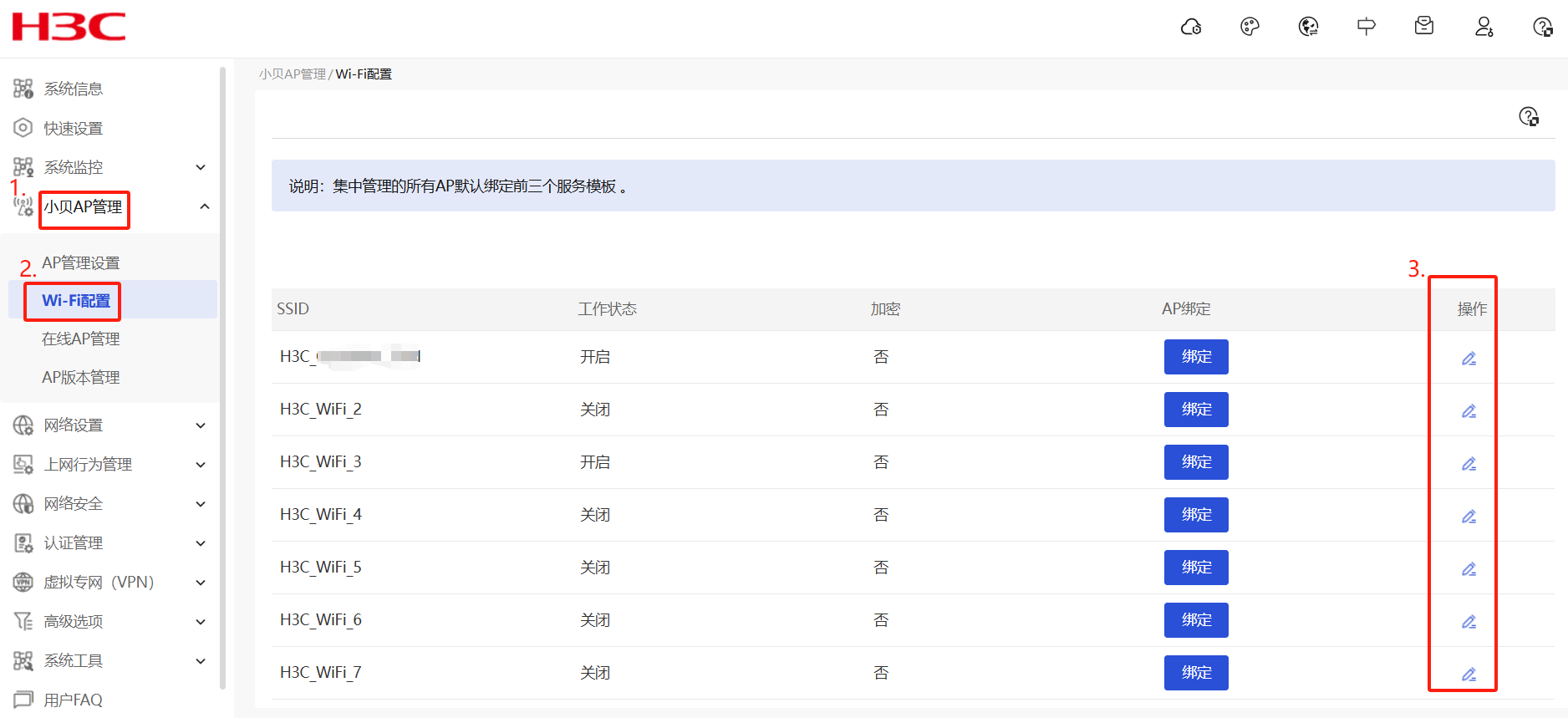1568x718 pixels.
Task: Expand the 网络安全 menu chevron
Action: click(201, 504)
